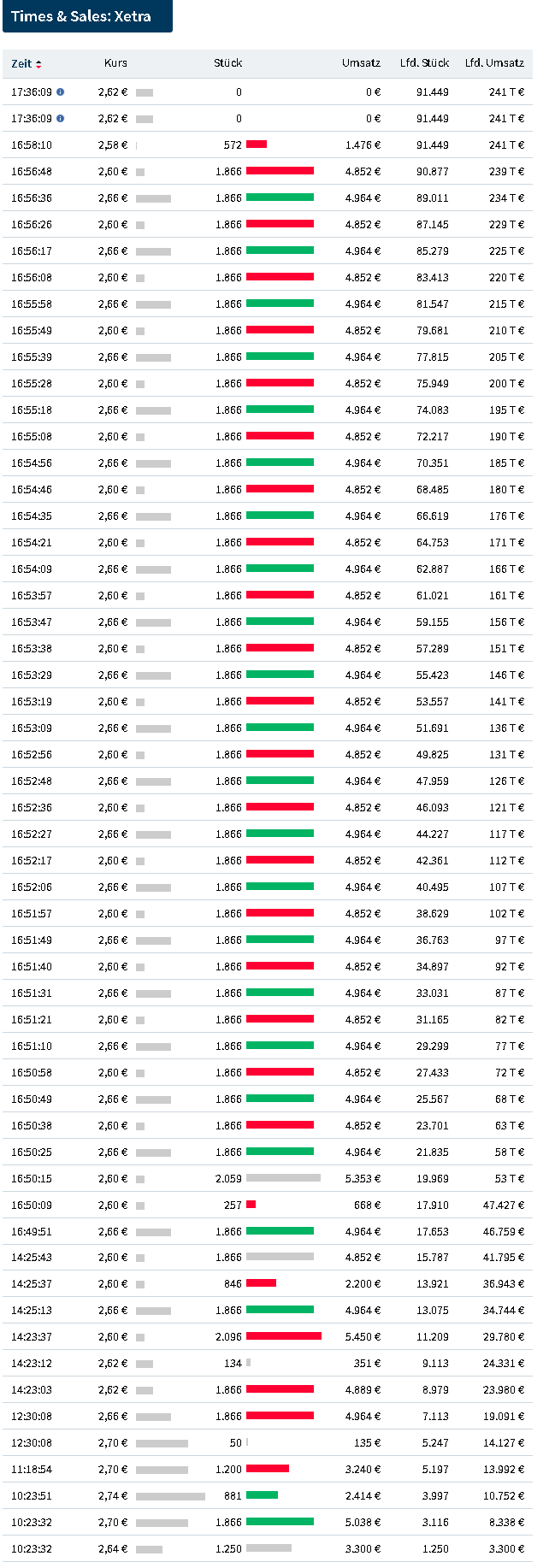Click the short green bar at 16:50:09

pos(251,1205)
